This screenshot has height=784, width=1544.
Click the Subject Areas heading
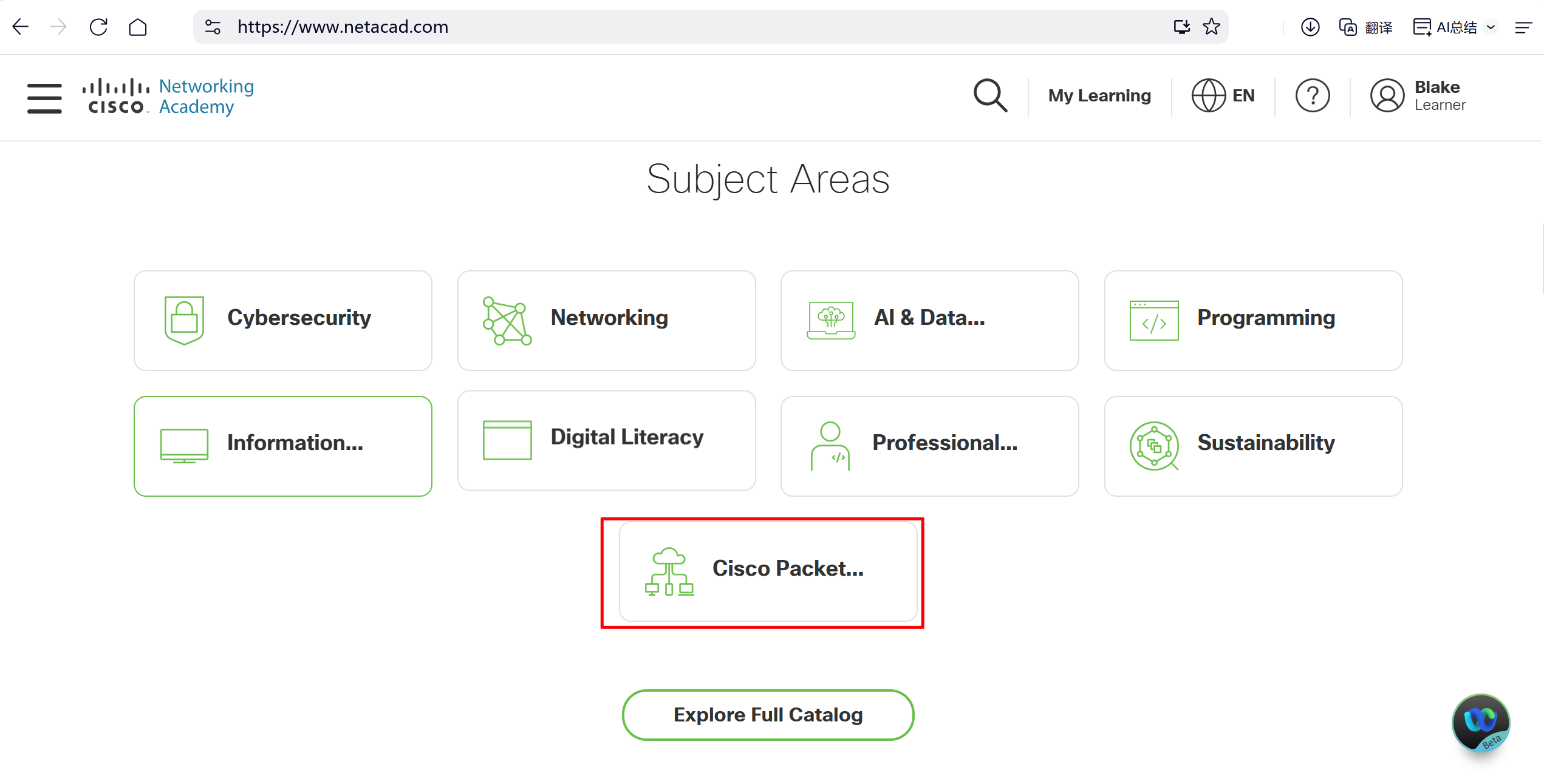tap(768, 179)
